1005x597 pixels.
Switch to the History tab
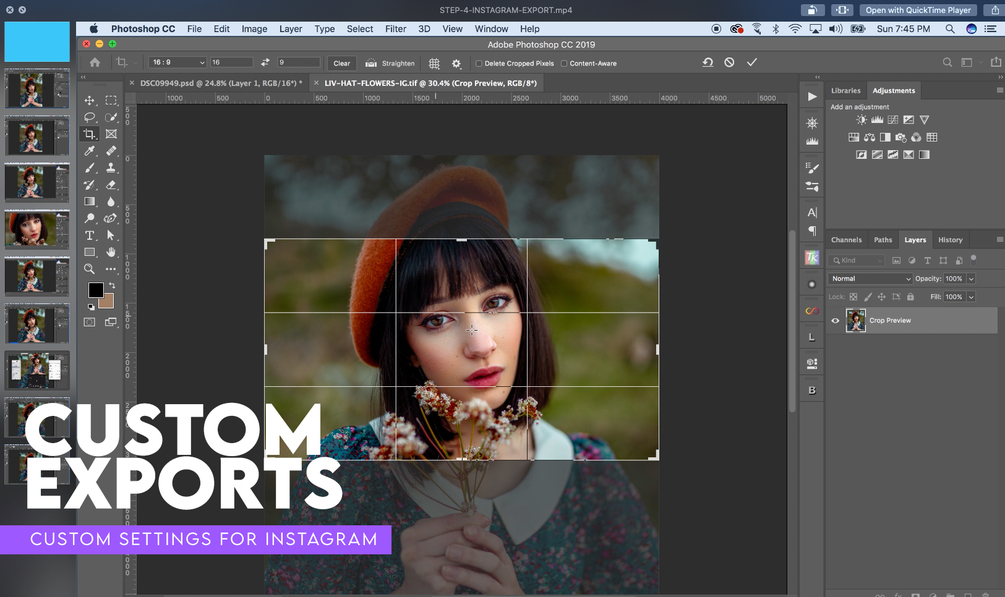(x=950, y=240)
